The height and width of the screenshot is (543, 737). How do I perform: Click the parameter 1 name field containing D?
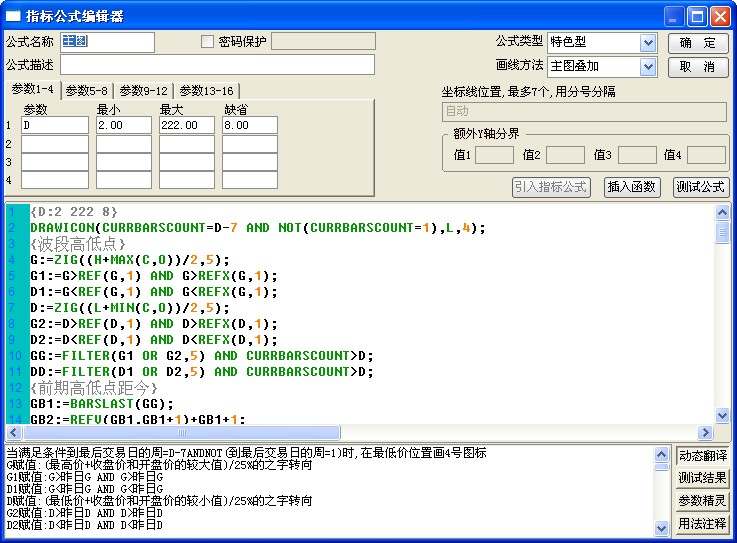tap(55, 126)
